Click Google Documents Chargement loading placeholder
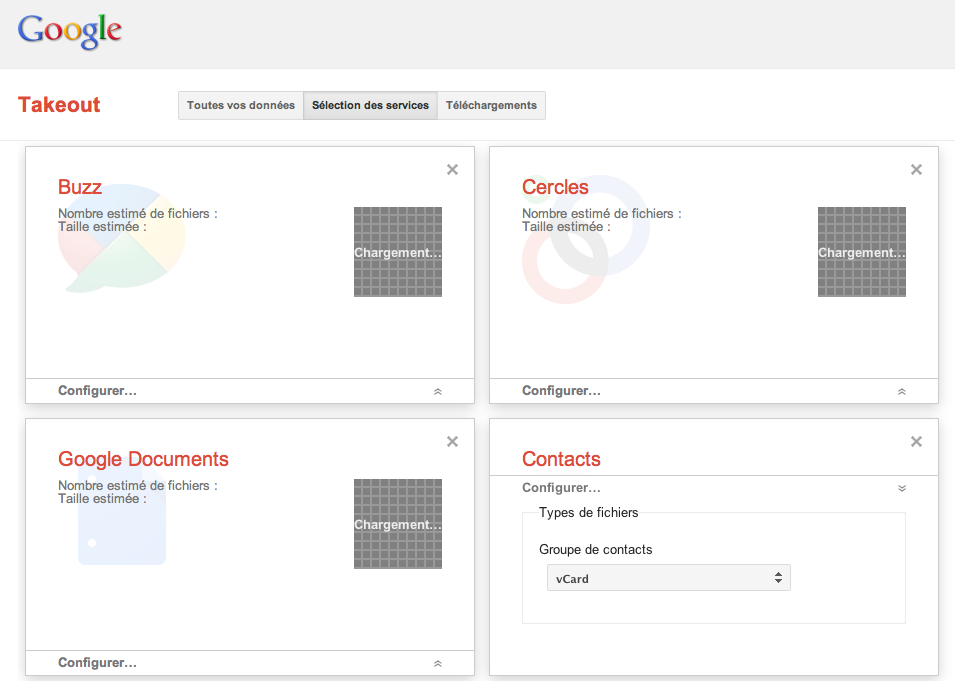The height and width of the screenshot is (681, 955). [398, 524]
